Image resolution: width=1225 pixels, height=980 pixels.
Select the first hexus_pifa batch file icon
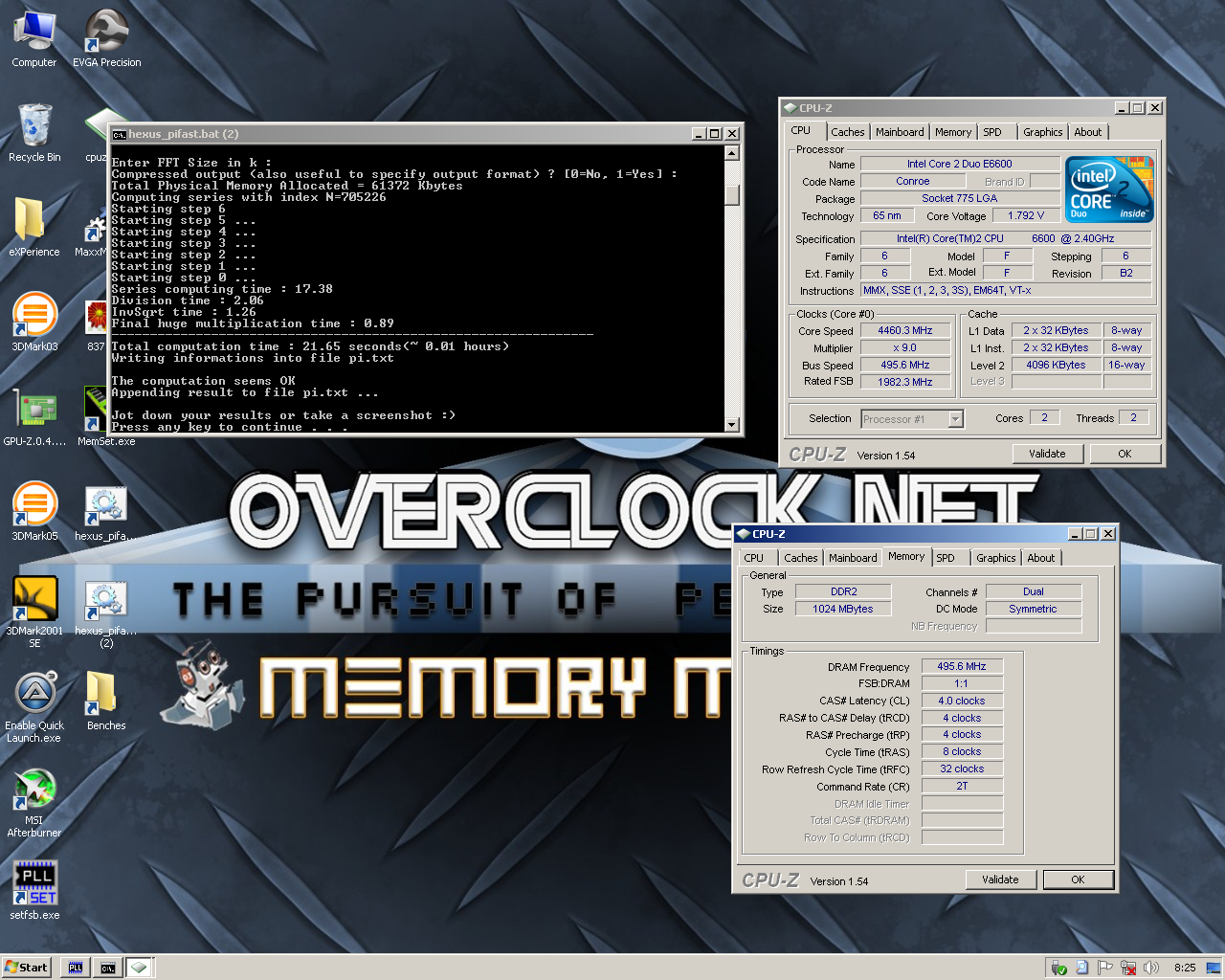(106, 511)
